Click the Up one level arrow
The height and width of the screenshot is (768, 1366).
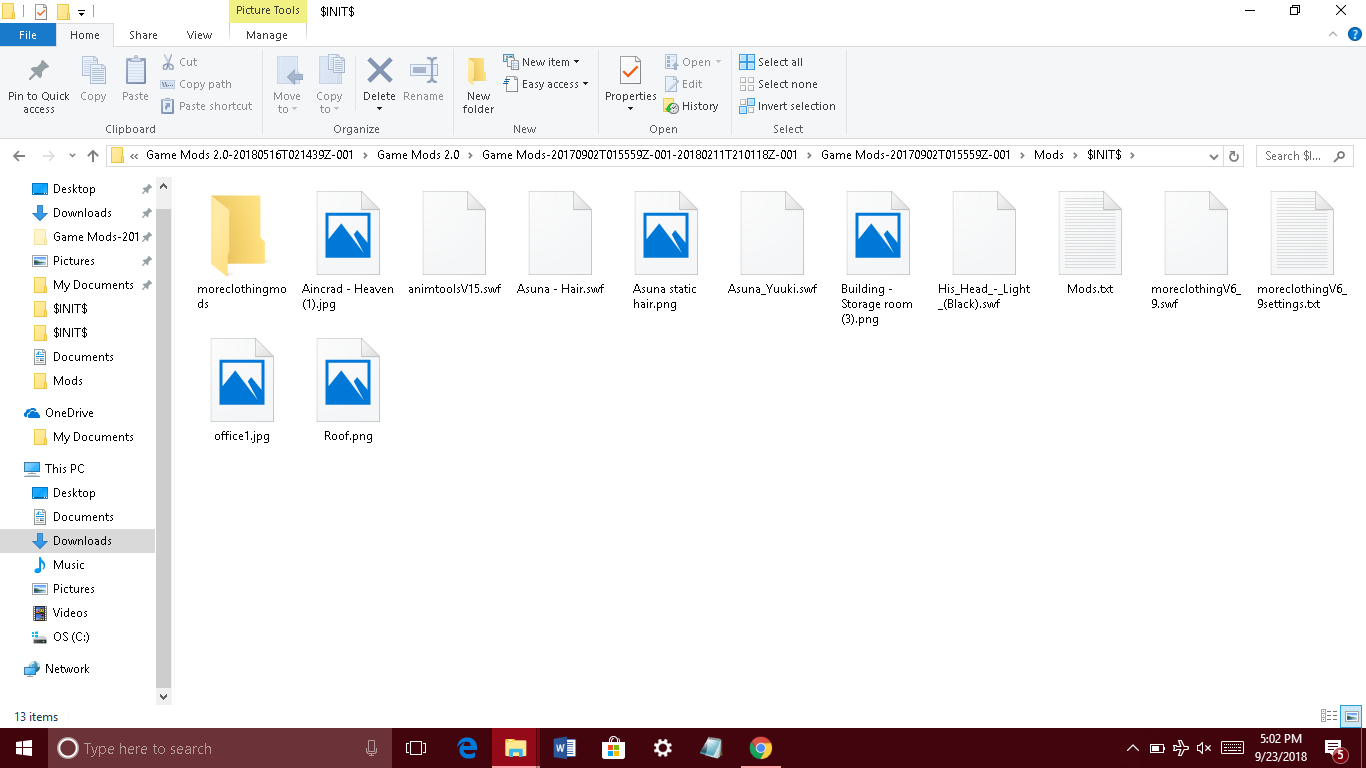click(x=93, y=156)
